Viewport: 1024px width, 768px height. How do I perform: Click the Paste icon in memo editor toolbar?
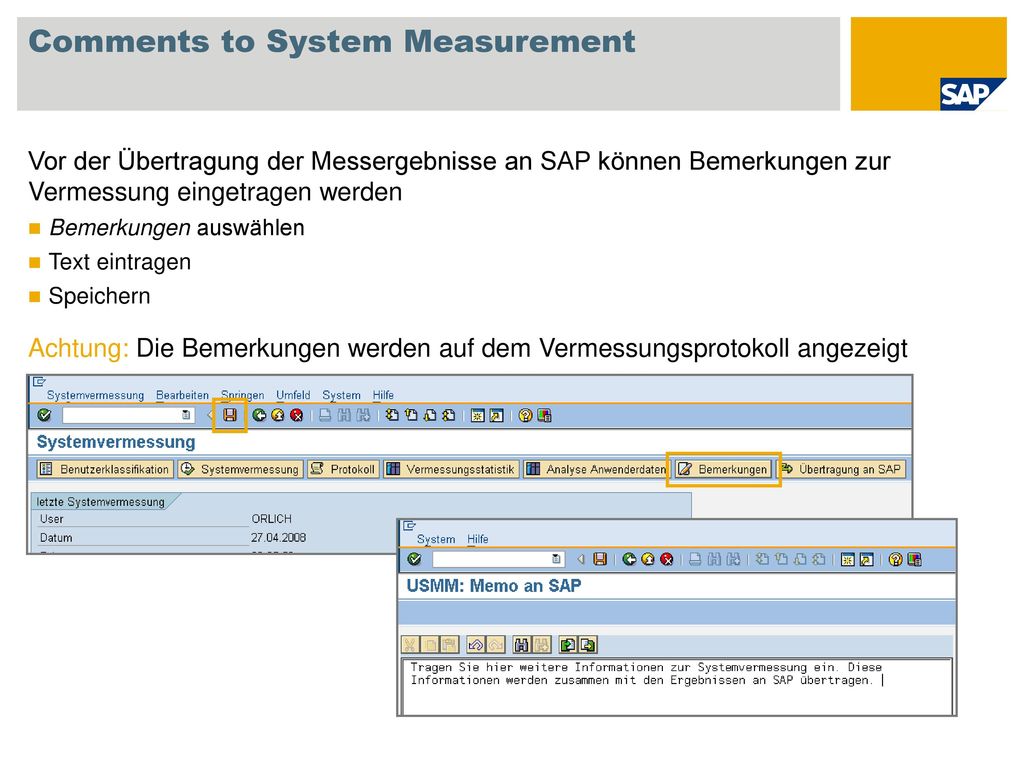click(450, 645)
